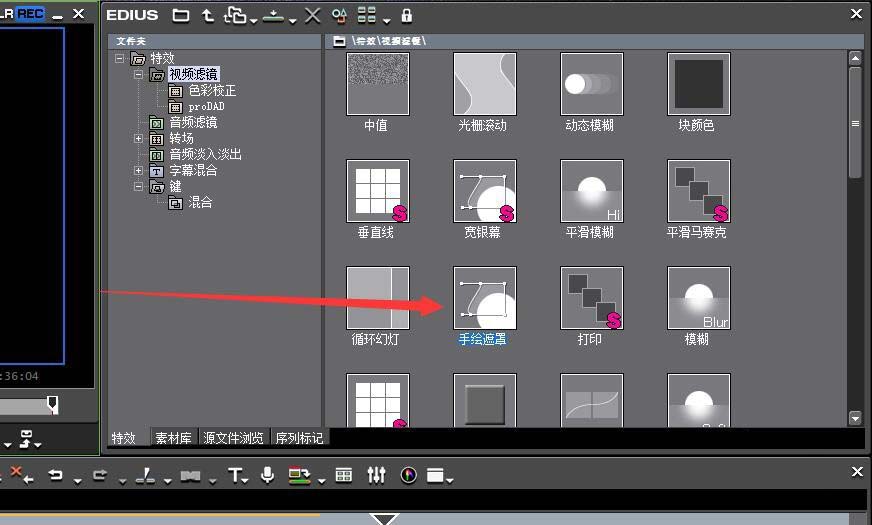Open the vectorscope color wheel icon
Screen dimensions: 872x525
(408, 476)
